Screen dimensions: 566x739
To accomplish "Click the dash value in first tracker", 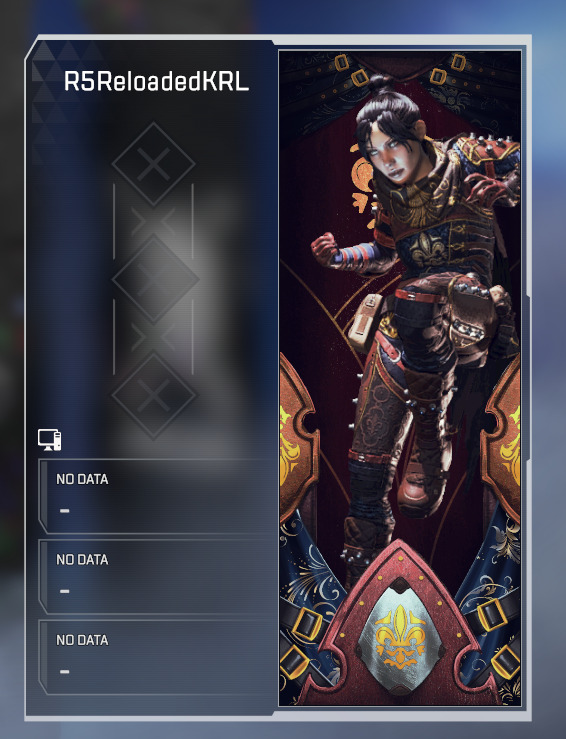I will click(65, 510).
